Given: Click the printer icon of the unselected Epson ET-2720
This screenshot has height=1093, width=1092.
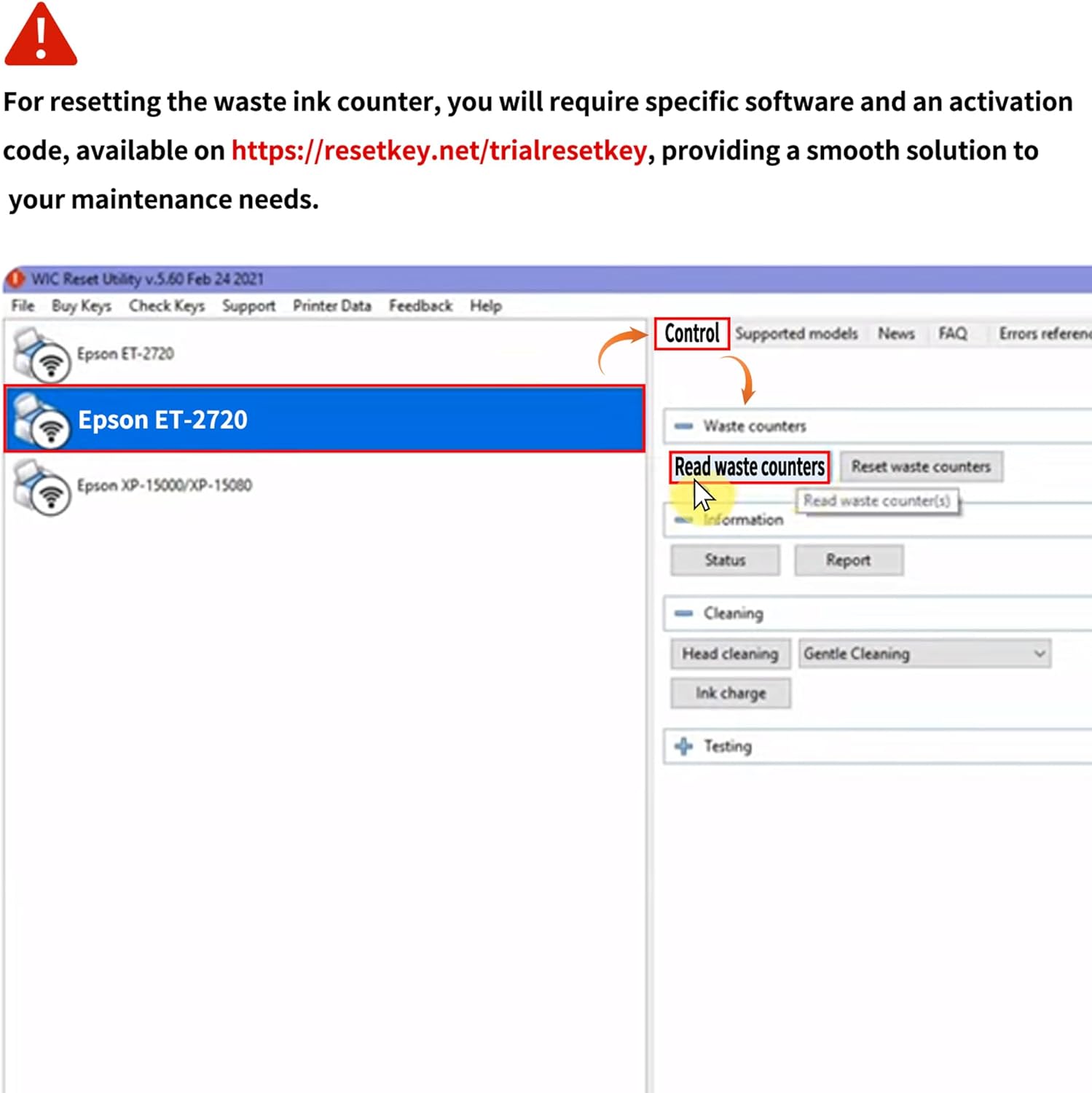Looking at the screenshot, I should 42,355.
